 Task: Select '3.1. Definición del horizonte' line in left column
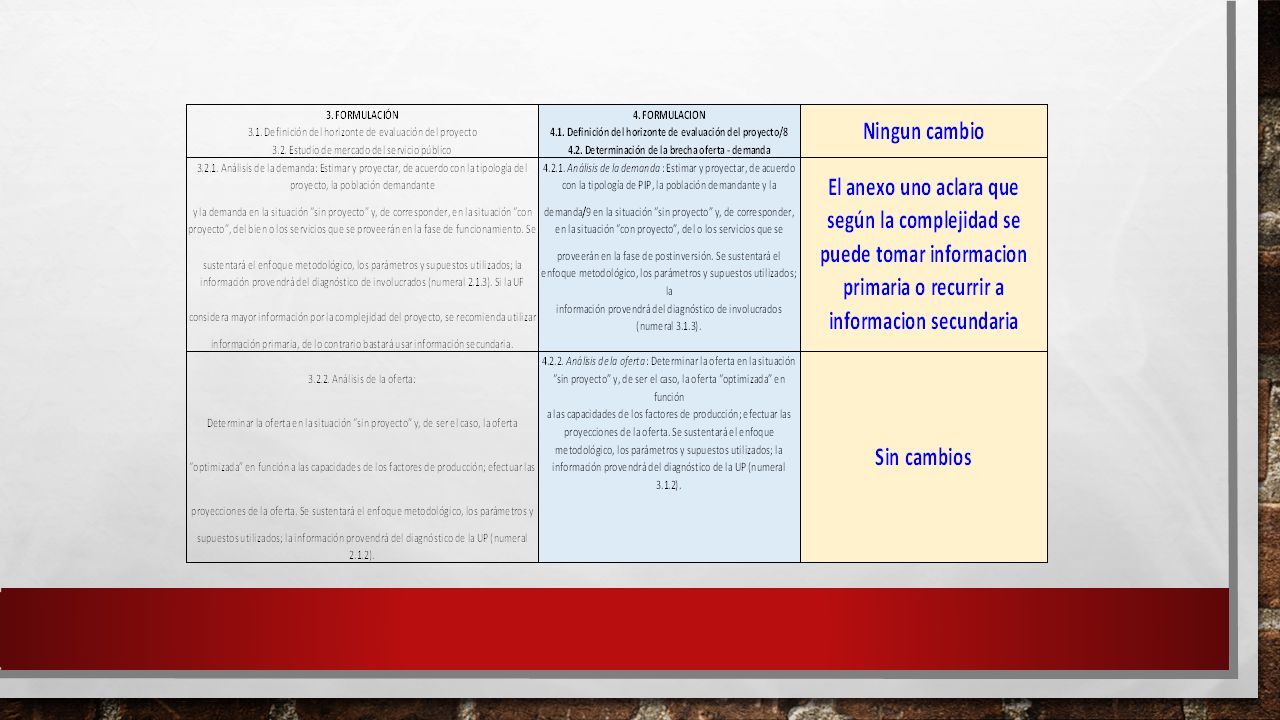click(362, 132)
